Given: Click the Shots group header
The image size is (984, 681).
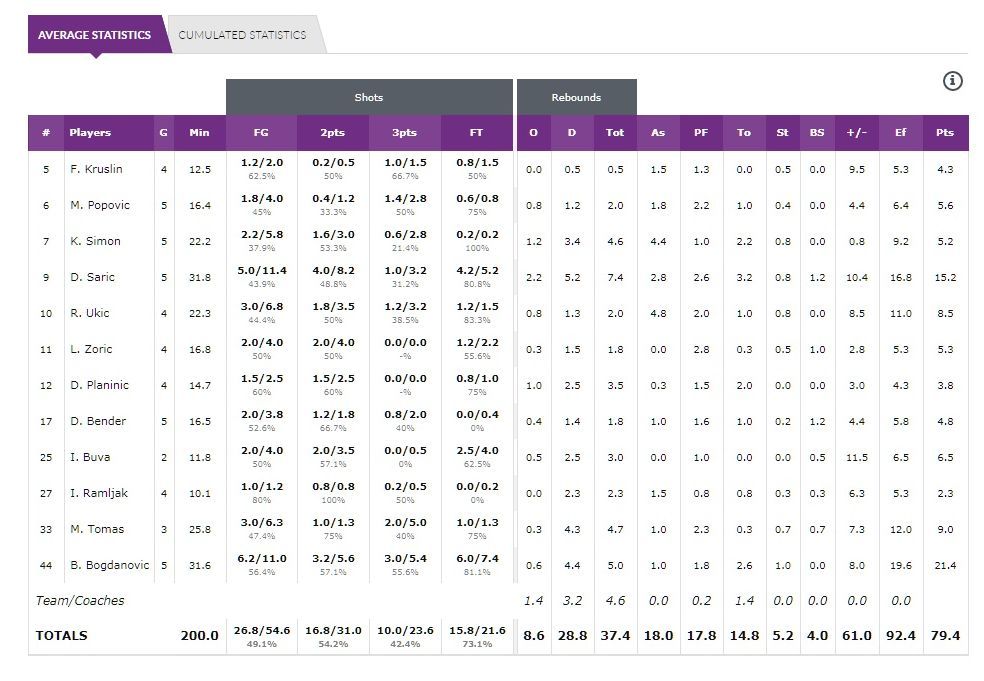Looking at the screenshot, I should click(368, 97).
